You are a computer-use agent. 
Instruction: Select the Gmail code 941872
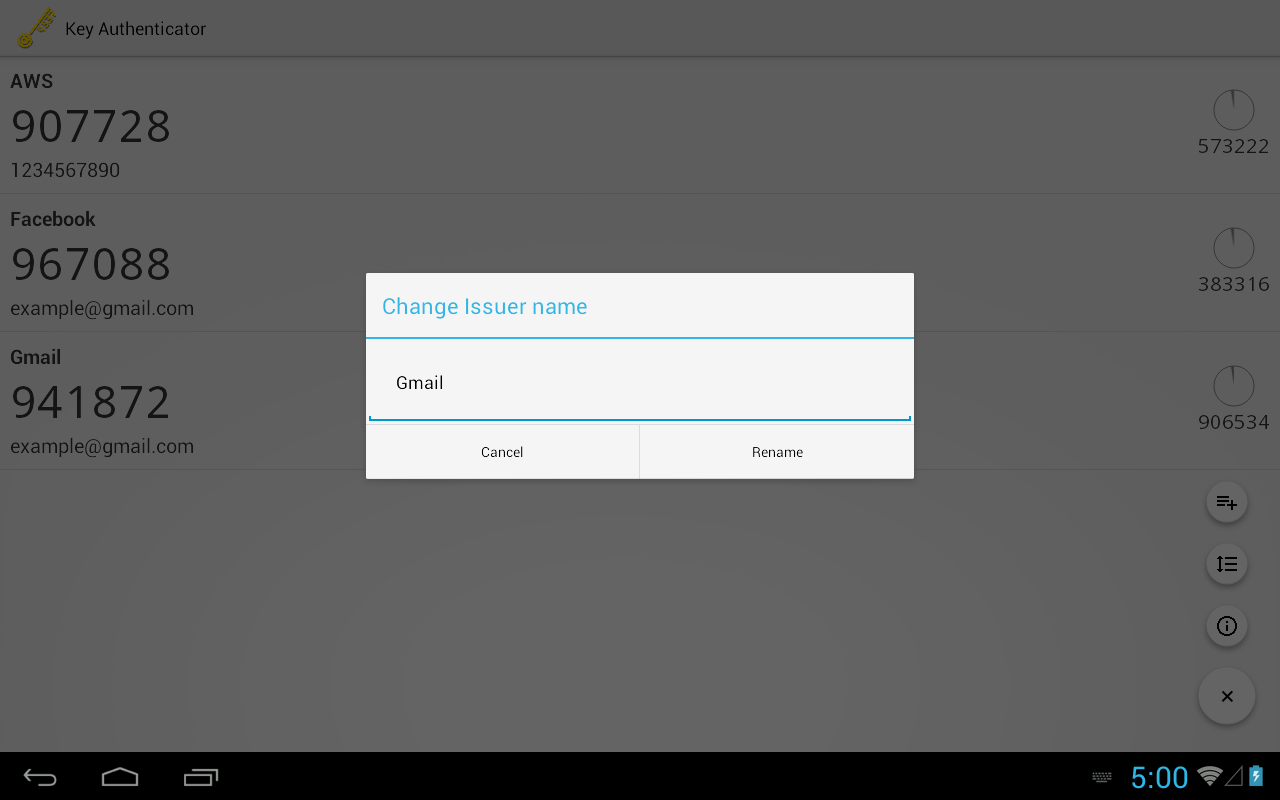(91, 403)
